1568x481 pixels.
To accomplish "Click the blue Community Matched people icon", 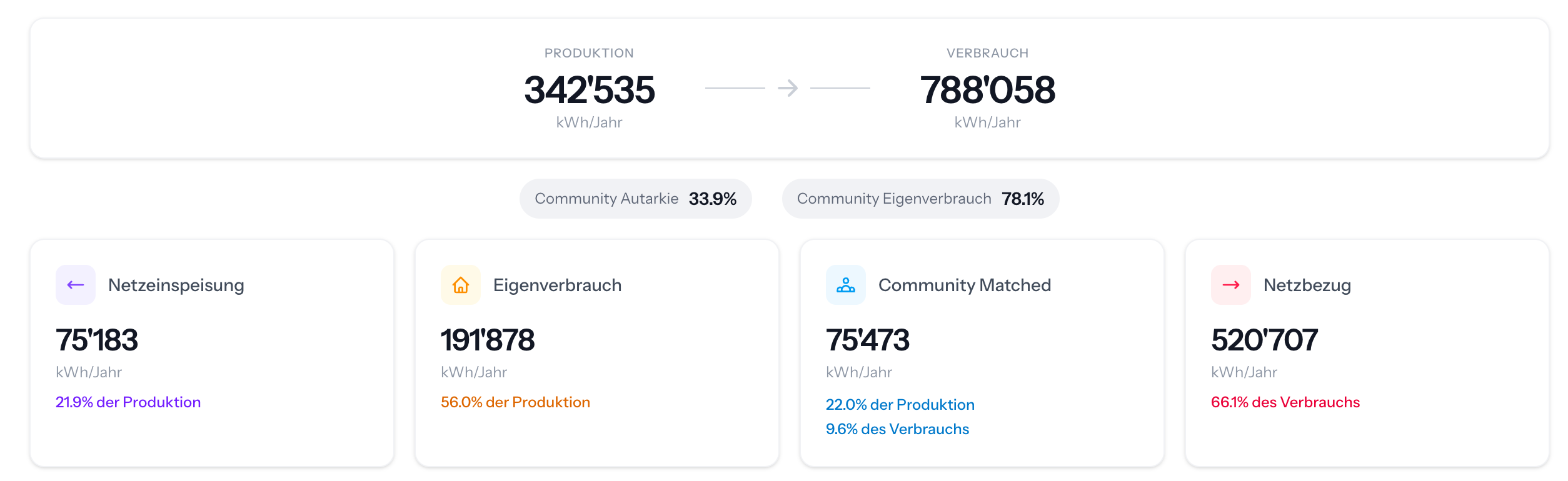I will click(846, 285).
